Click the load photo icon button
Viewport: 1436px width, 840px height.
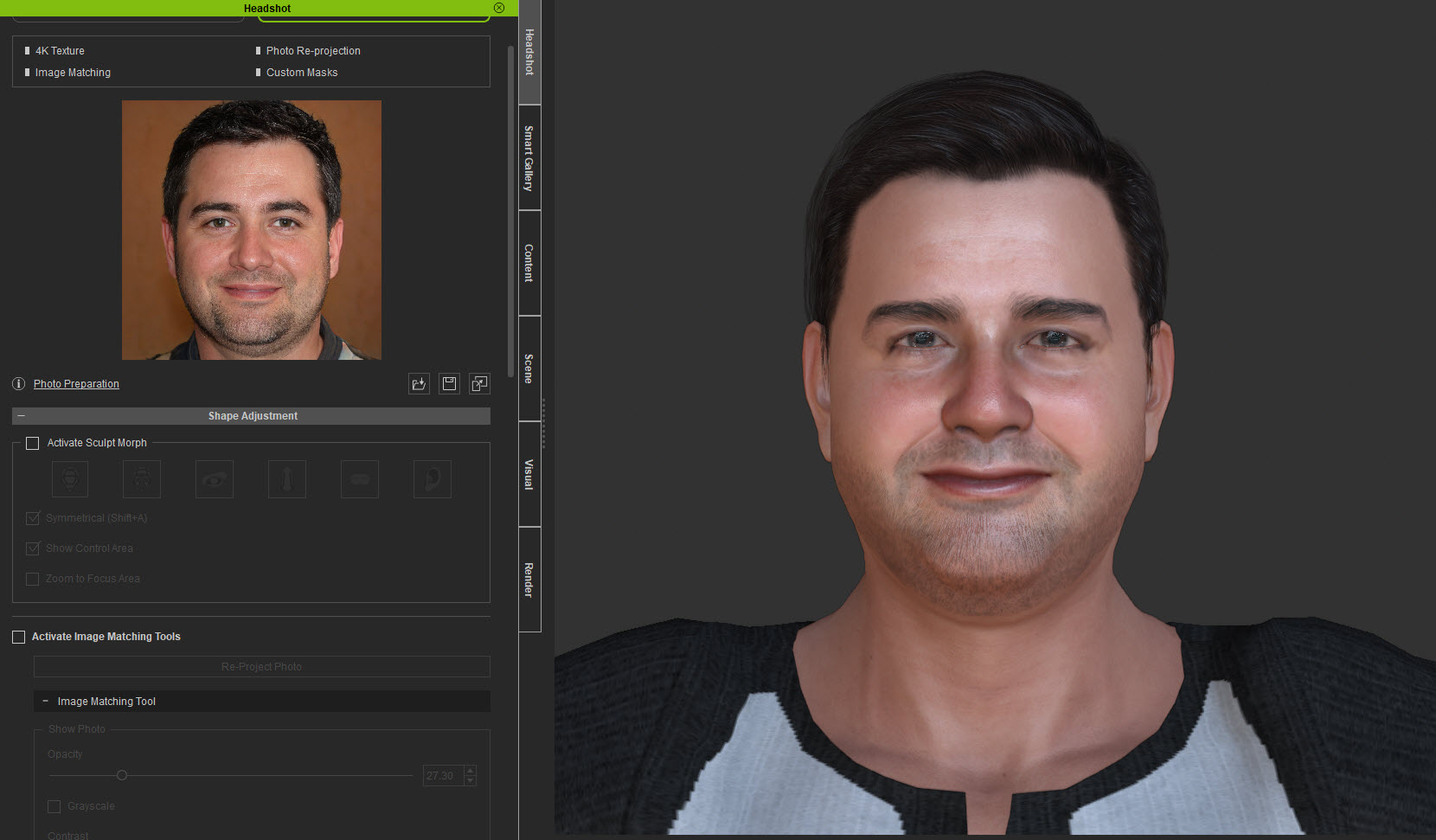point(419,383)
